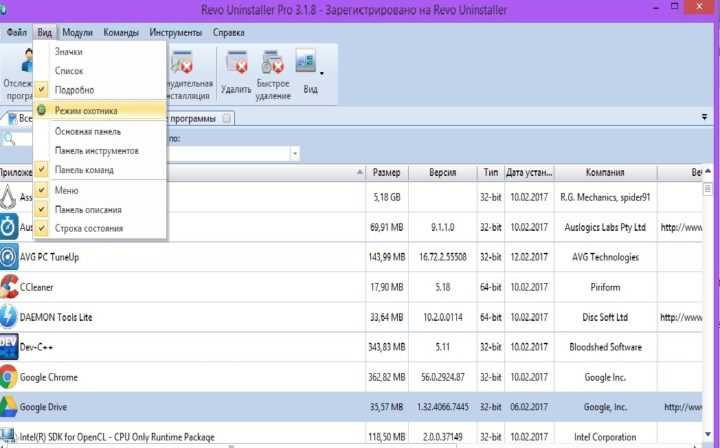Select the Google Drive row name
The height and width of the screenshot is (448, 720).
pyautogui.click(x=43, y=407)
